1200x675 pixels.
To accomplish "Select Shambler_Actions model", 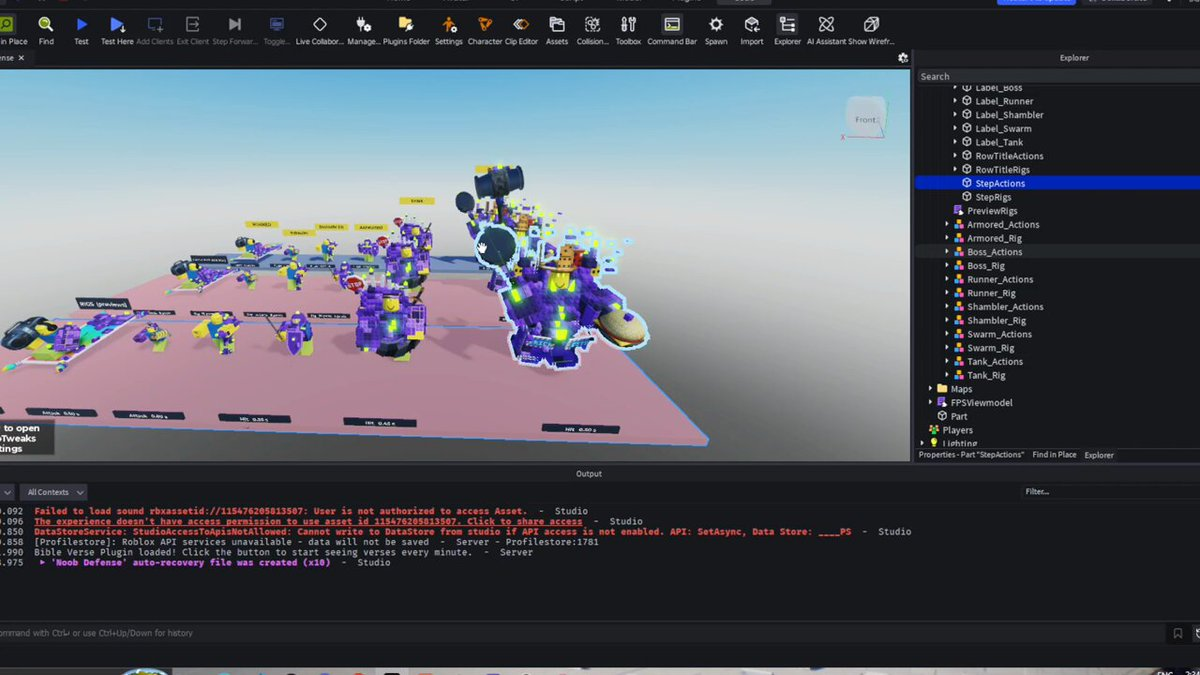I will click(x=1005, y=307).
